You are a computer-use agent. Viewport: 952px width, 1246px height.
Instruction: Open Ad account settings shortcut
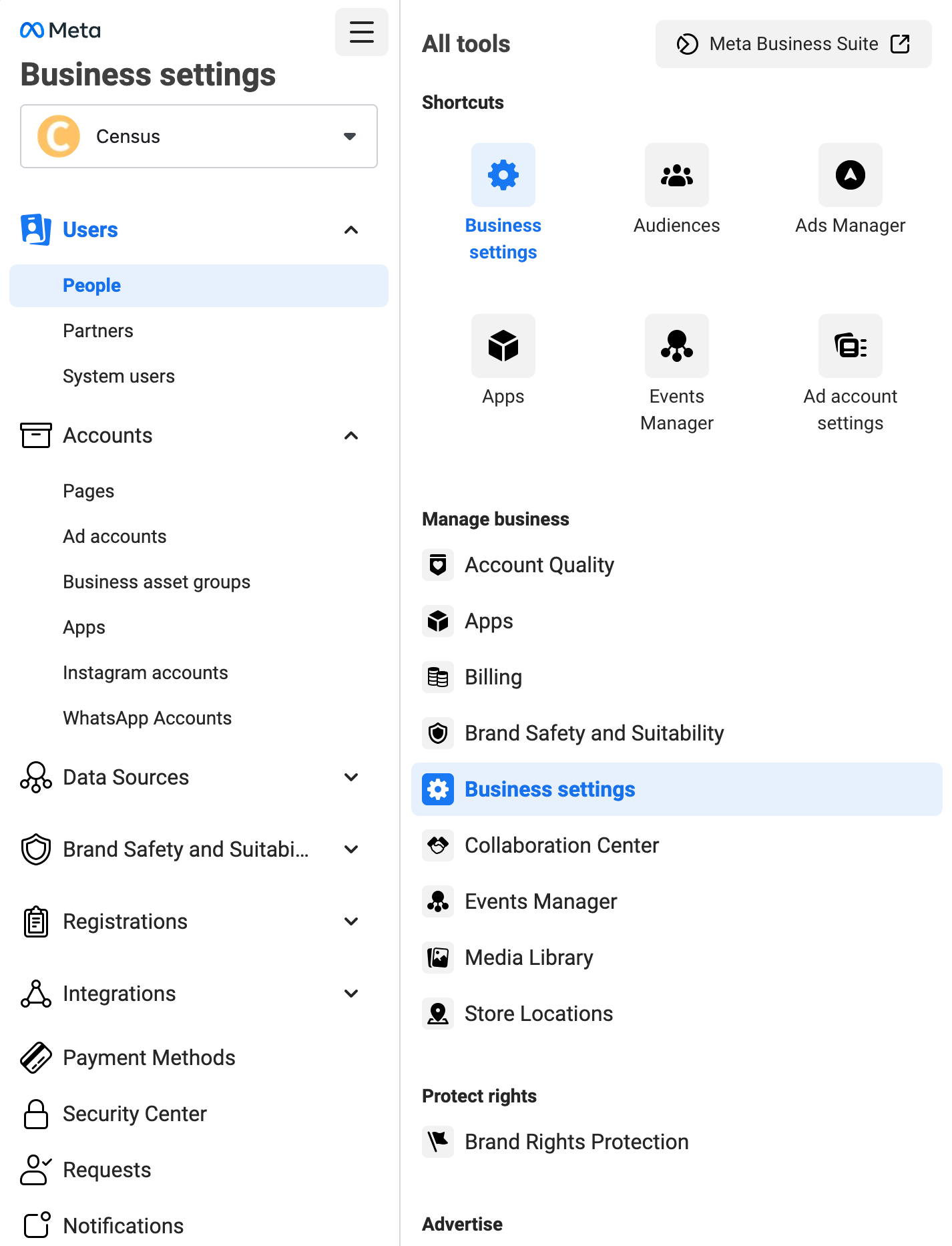850,347
